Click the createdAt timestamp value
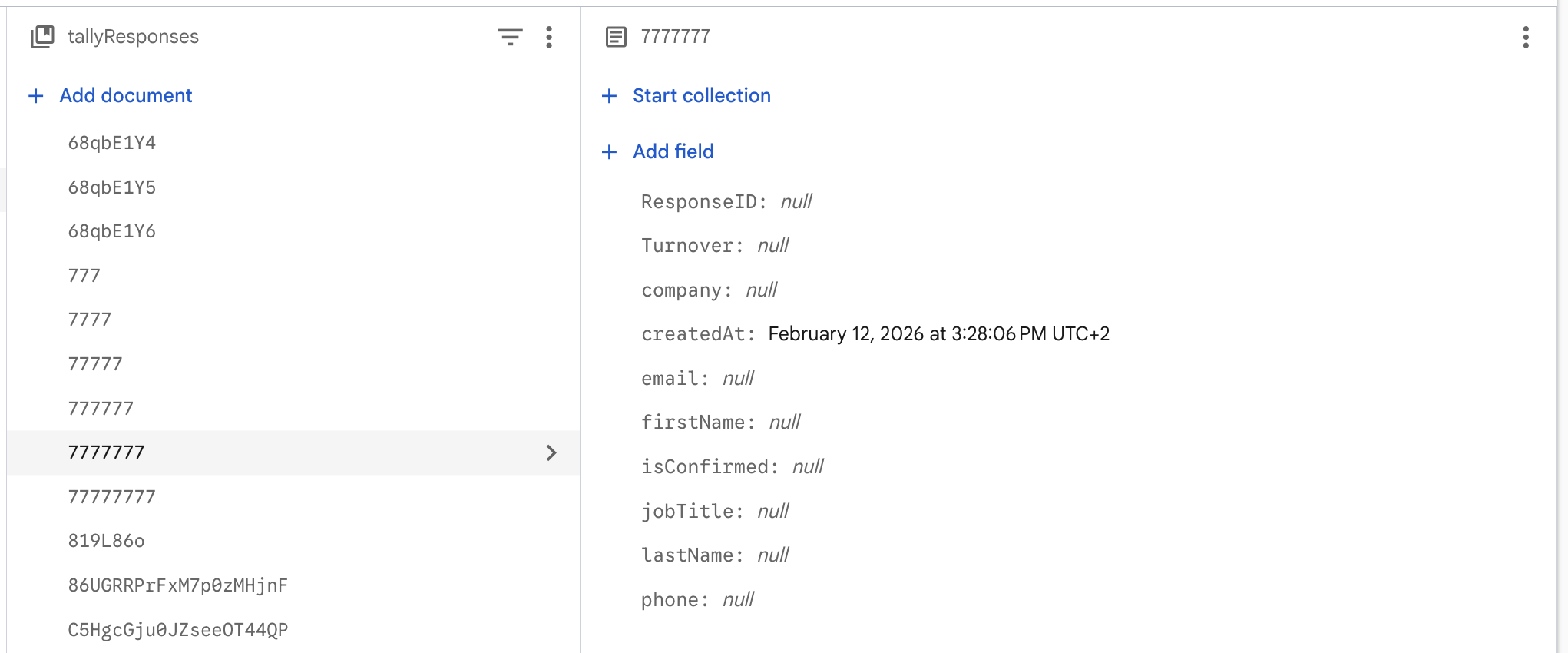The image size is (1568, 653). [938, 334]
